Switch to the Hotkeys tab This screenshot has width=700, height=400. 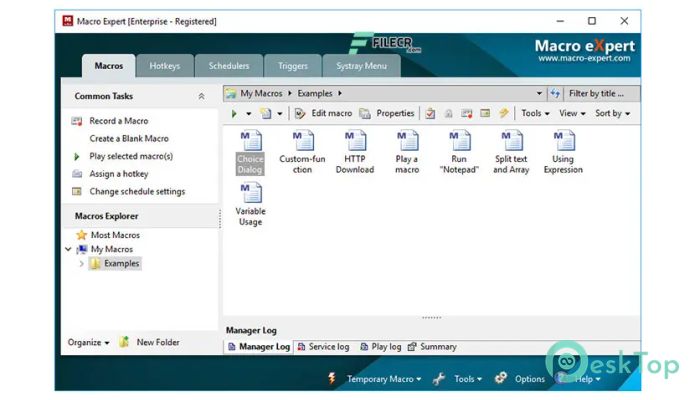165,66
